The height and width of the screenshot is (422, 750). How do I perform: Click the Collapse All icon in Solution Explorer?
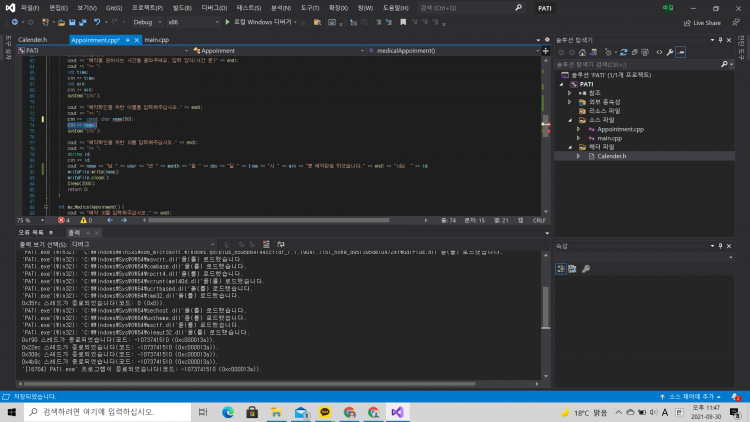point(634,52)
